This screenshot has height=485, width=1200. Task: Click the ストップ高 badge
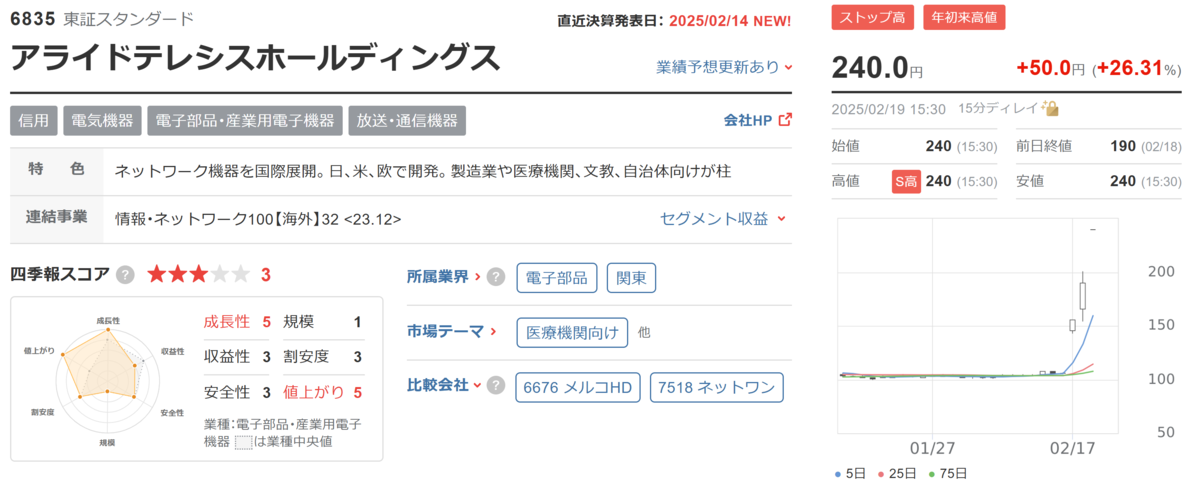[871, 17]
